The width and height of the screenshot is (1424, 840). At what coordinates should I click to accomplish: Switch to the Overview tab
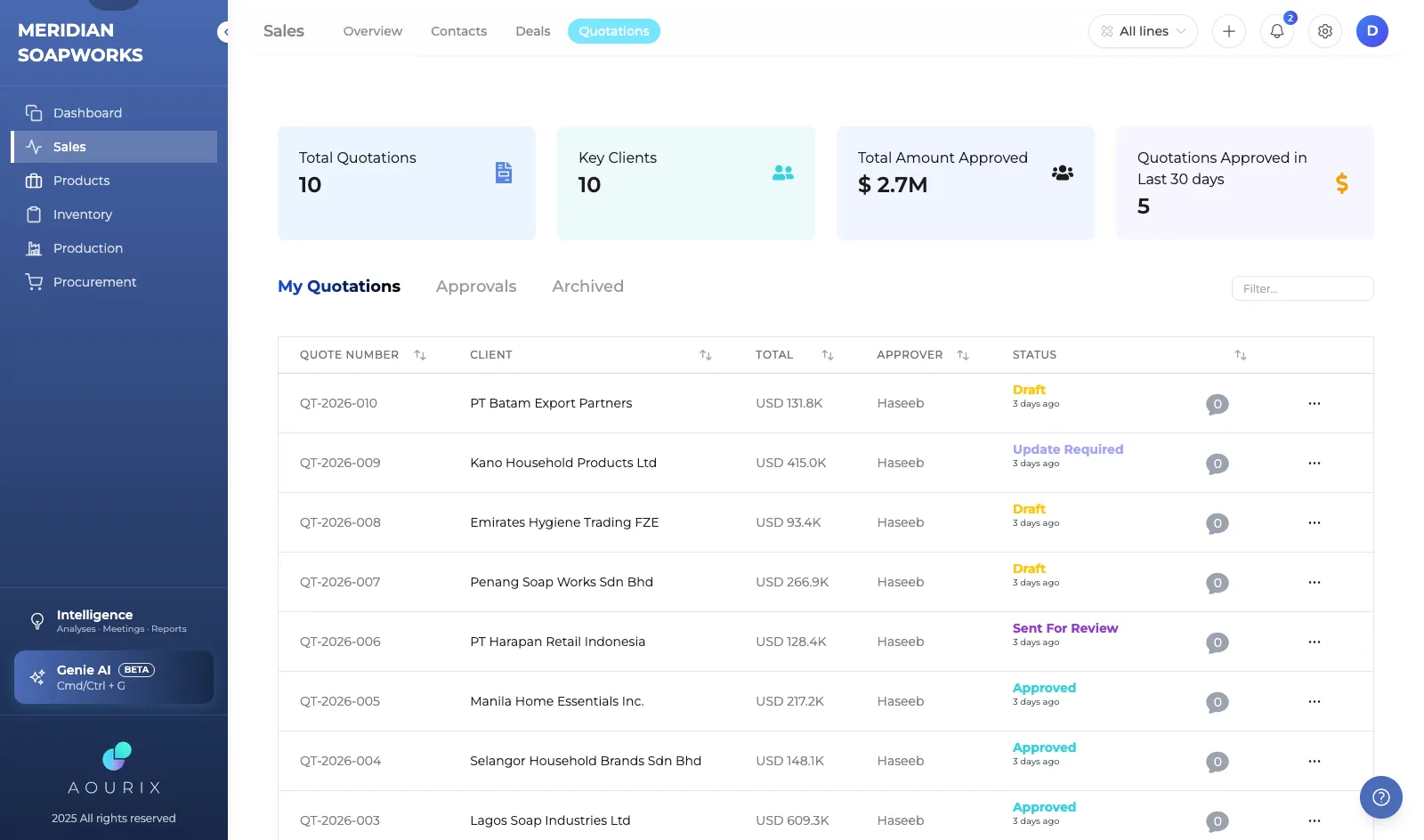373,31
